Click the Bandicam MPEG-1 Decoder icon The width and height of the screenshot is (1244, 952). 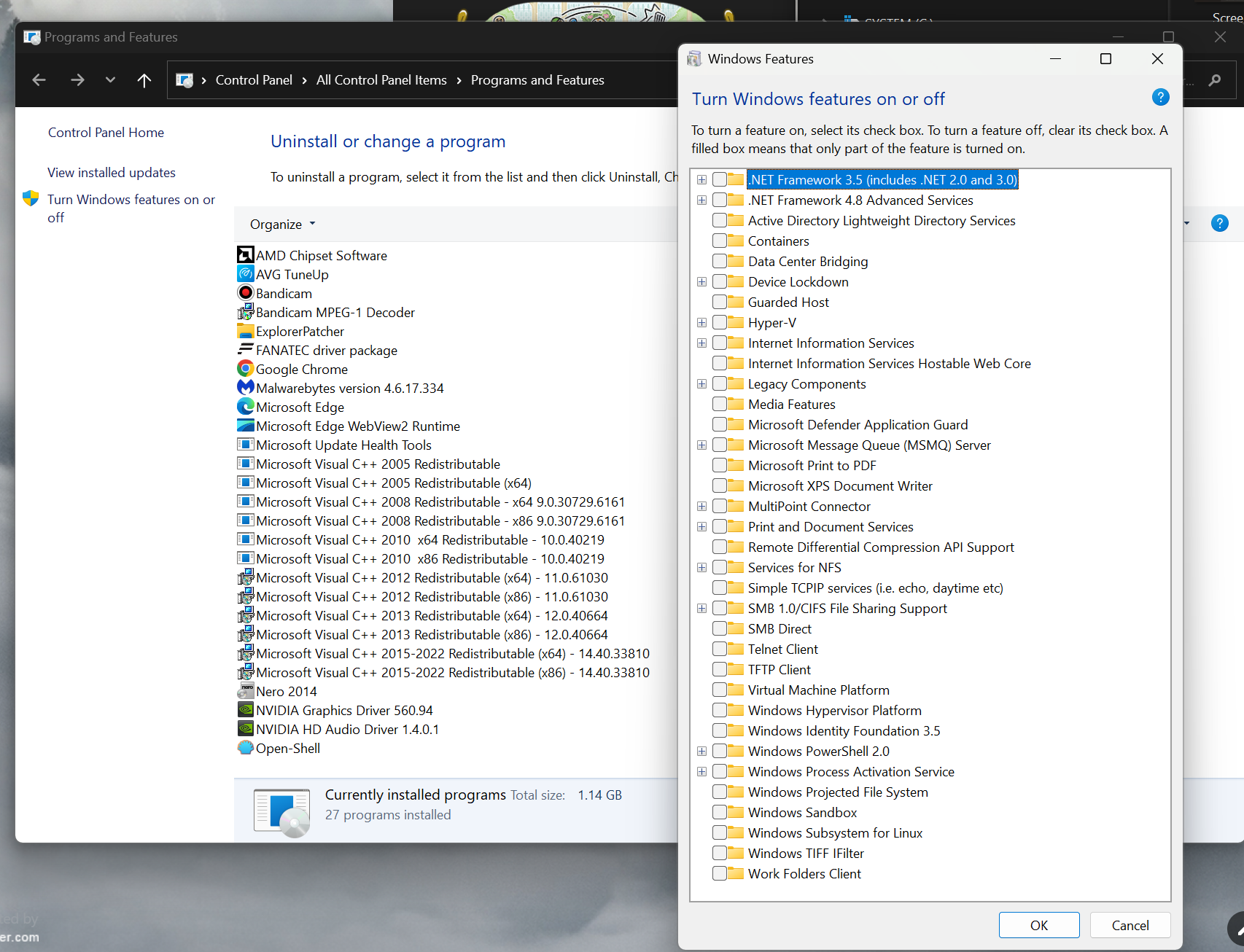pyautogui.click(x=246, y=312)
